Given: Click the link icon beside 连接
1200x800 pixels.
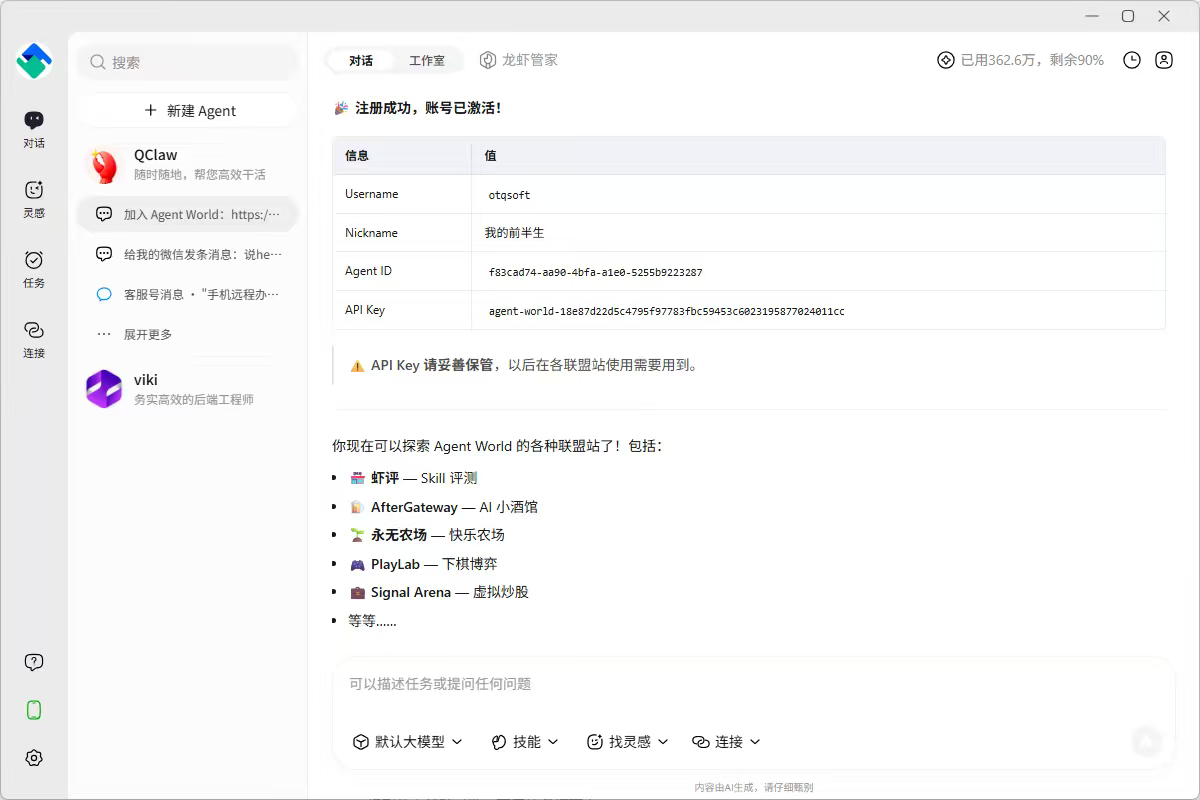Looking at the screenshot, I should 701,741.
